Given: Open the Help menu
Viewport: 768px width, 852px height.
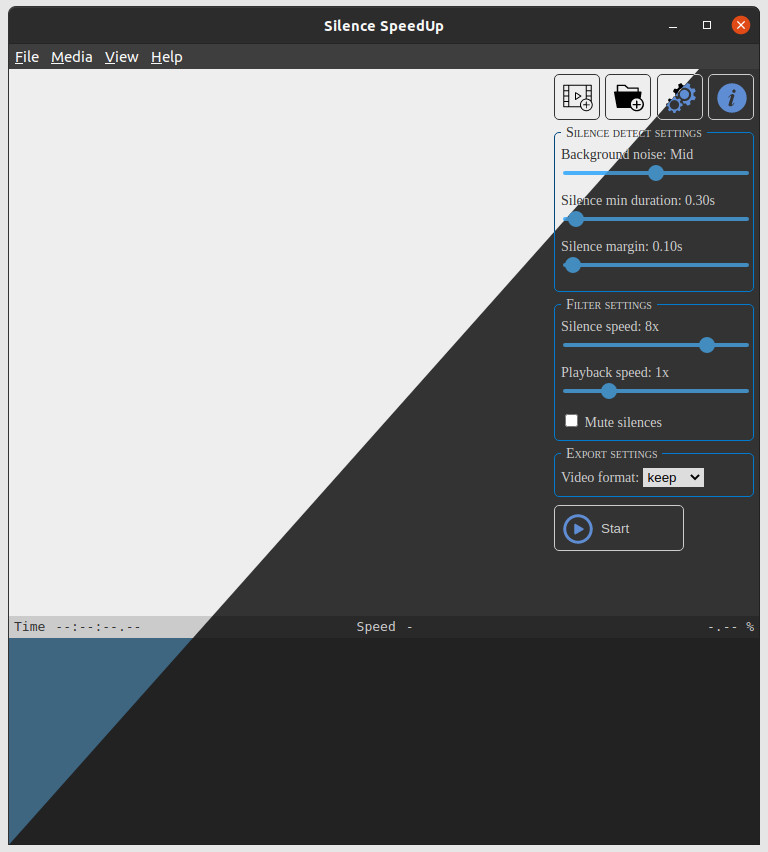Looking at the screenshot, I should 166,57.
